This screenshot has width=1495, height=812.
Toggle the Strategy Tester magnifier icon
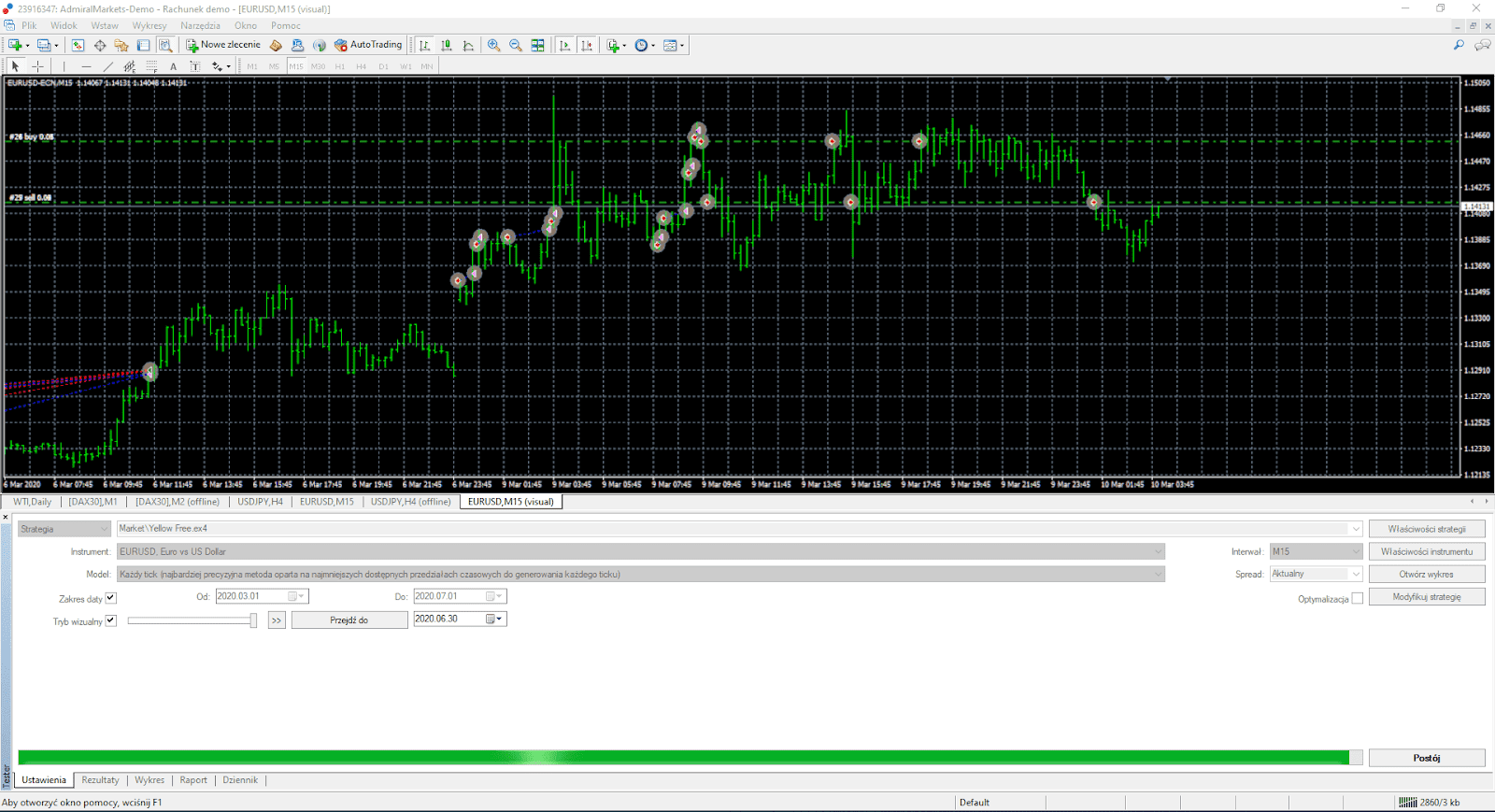[165, 45]
